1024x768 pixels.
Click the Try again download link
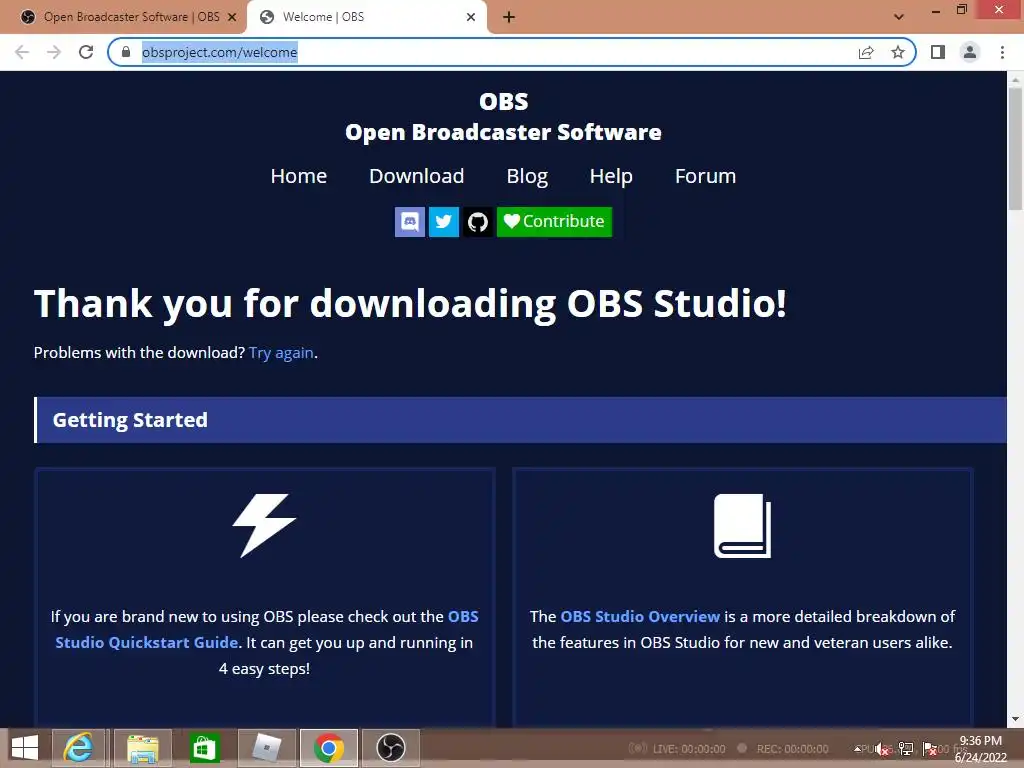281,353
